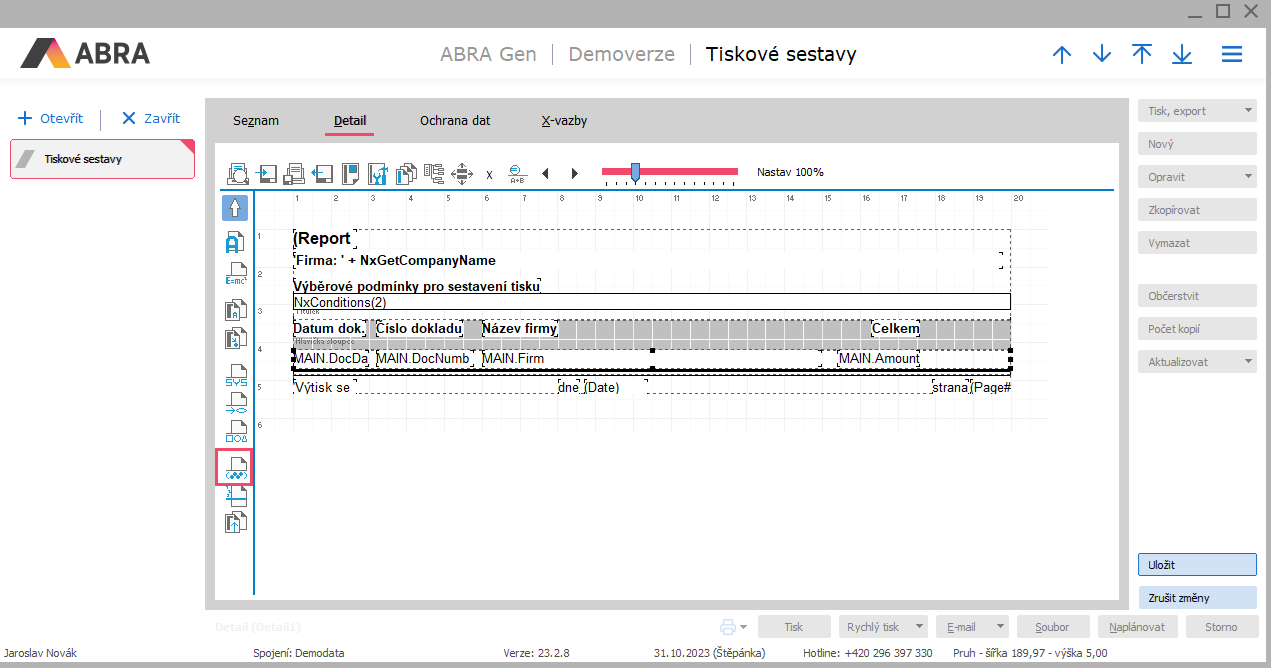Select the arrow pointer tool in left palette
Screen dimensions: 1271x668
click(x=235, y=208)
